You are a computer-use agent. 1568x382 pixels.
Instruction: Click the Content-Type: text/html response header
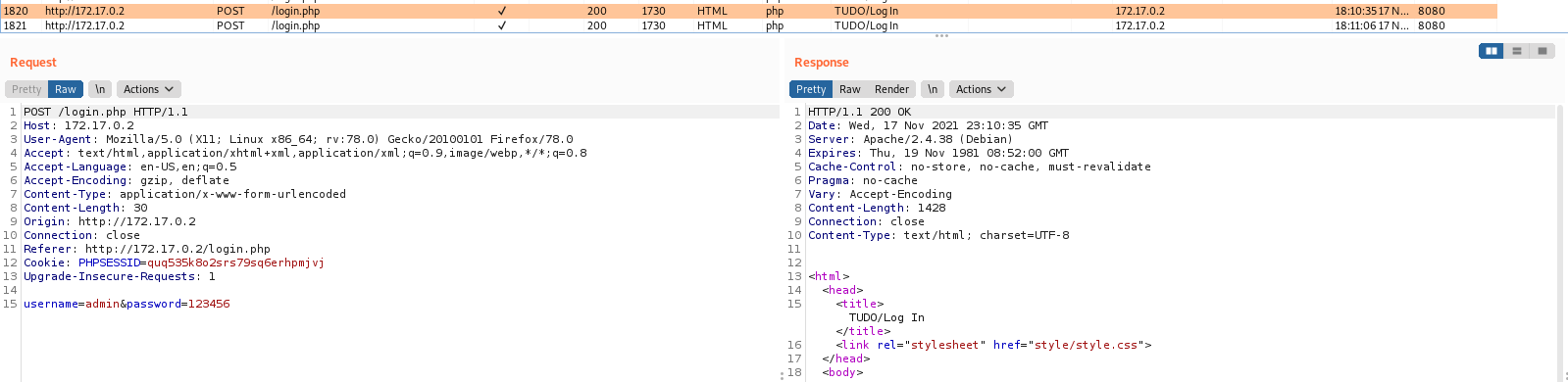point(938,235)
